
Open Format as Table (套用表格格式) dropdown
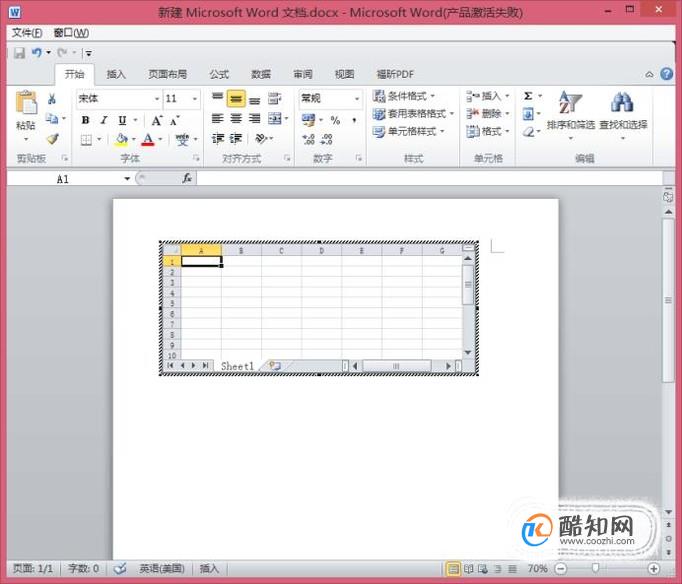[x=414, y=114]
